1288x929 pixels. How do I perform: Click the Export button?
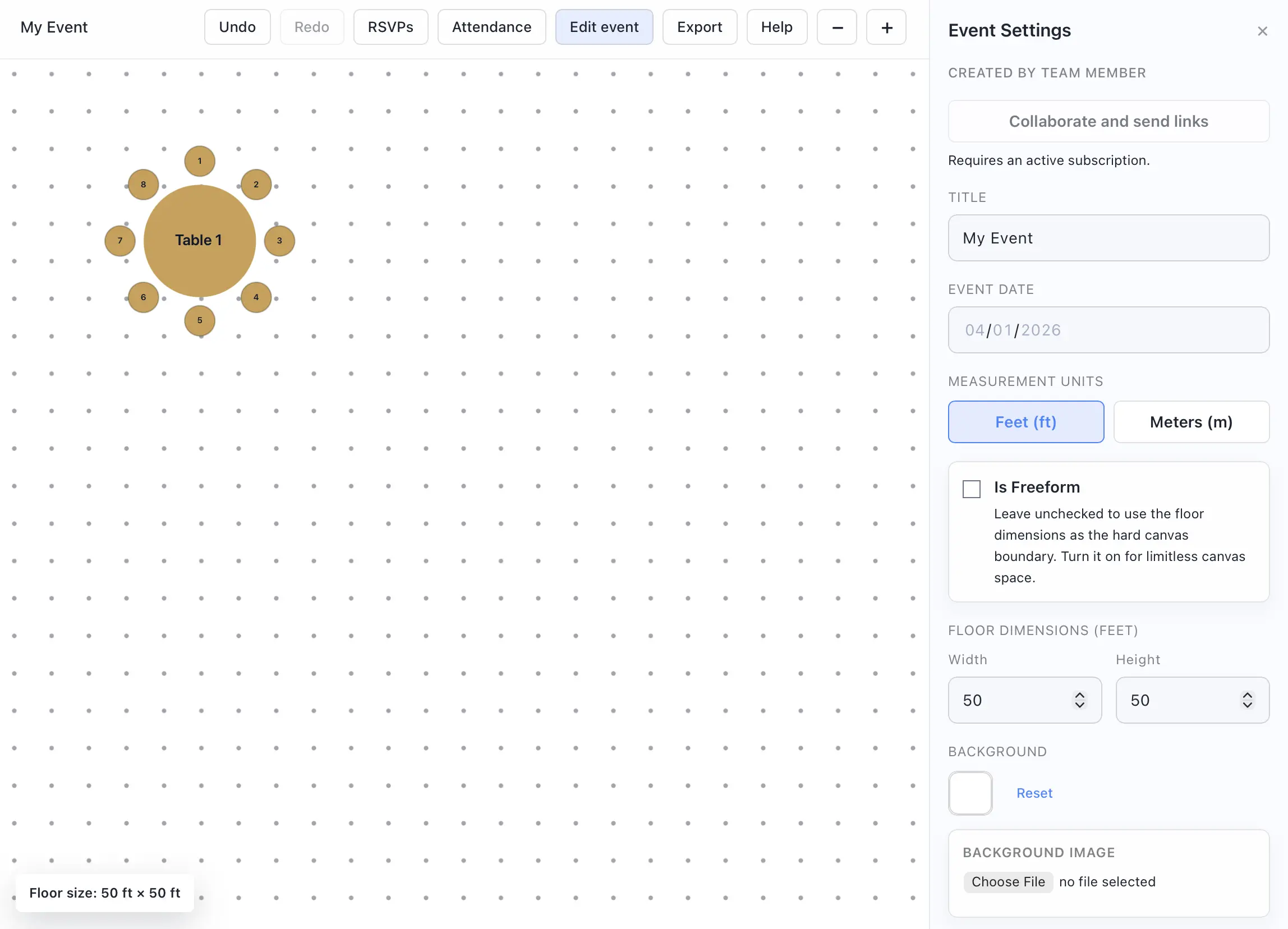pos(699,27)
